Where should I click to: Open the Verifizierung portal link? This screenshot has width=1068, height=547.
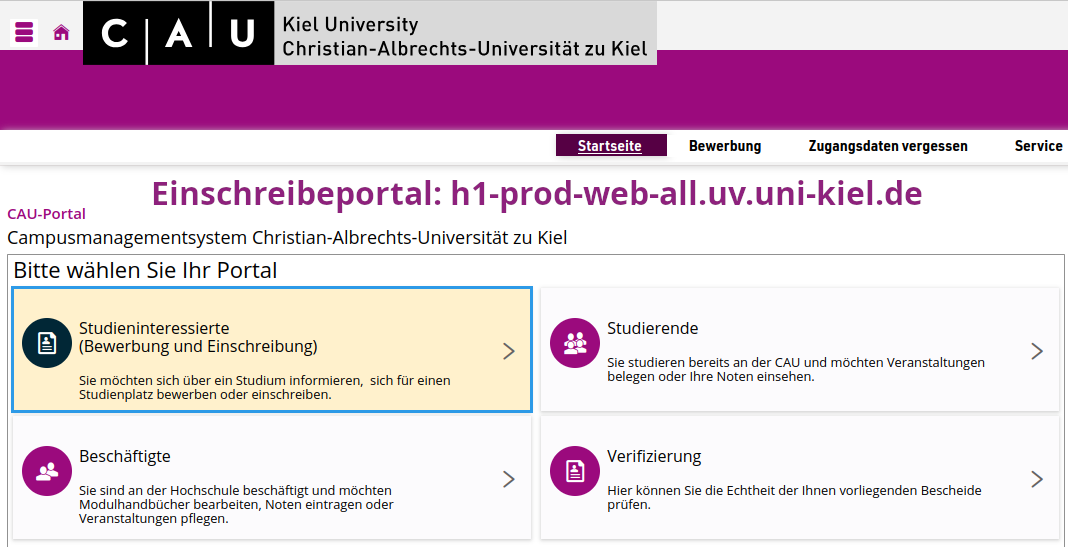(654, 456)
